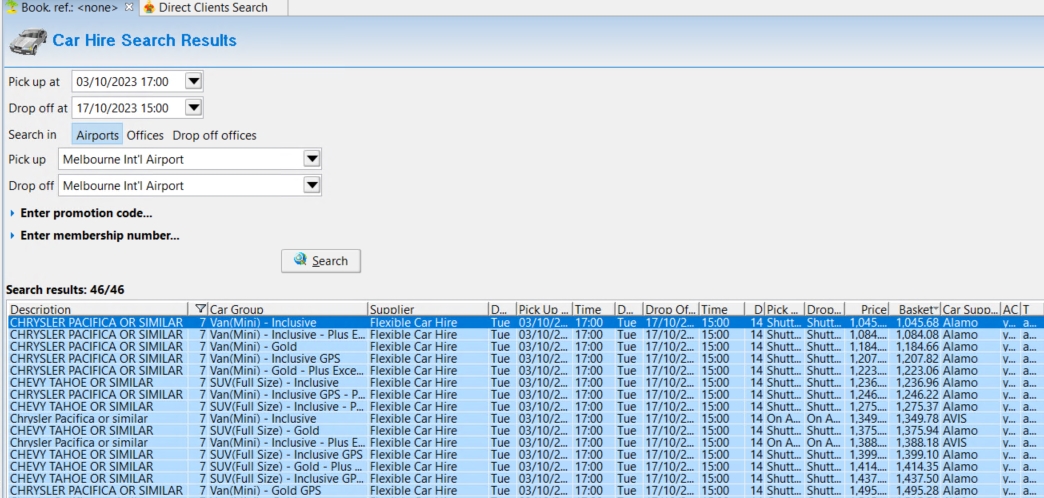Click the filter funnel icon in table header
Viewport: 1044px width, 498px height.
200,309
